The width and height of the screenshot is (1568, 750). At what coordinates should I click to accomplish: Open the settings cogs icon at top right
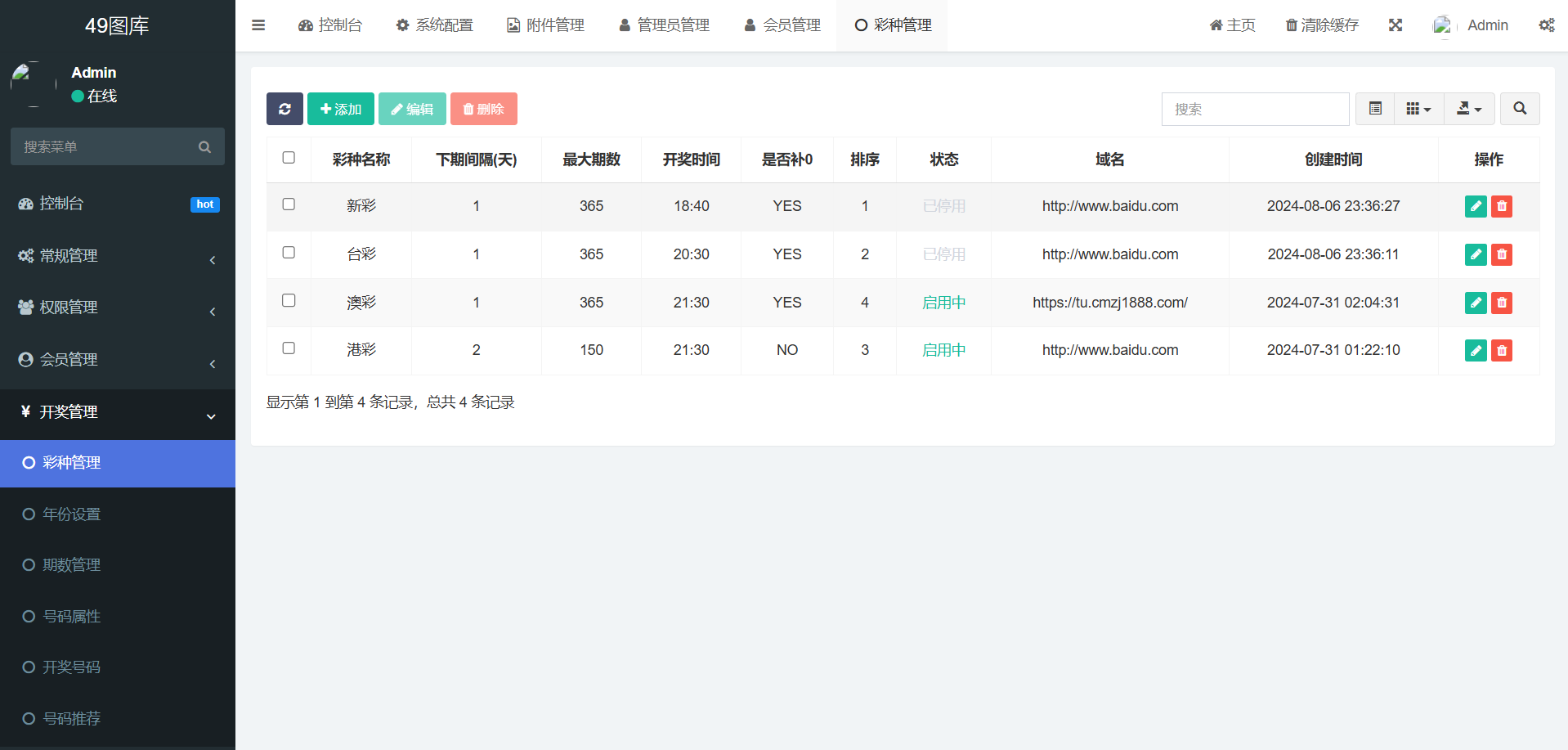coord(1546,25)
